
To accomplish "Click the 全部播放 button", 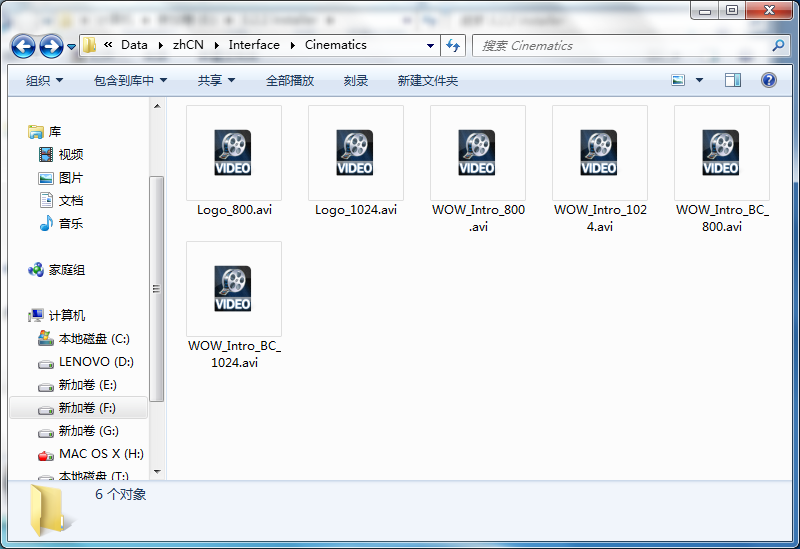I will click(290, 80).
